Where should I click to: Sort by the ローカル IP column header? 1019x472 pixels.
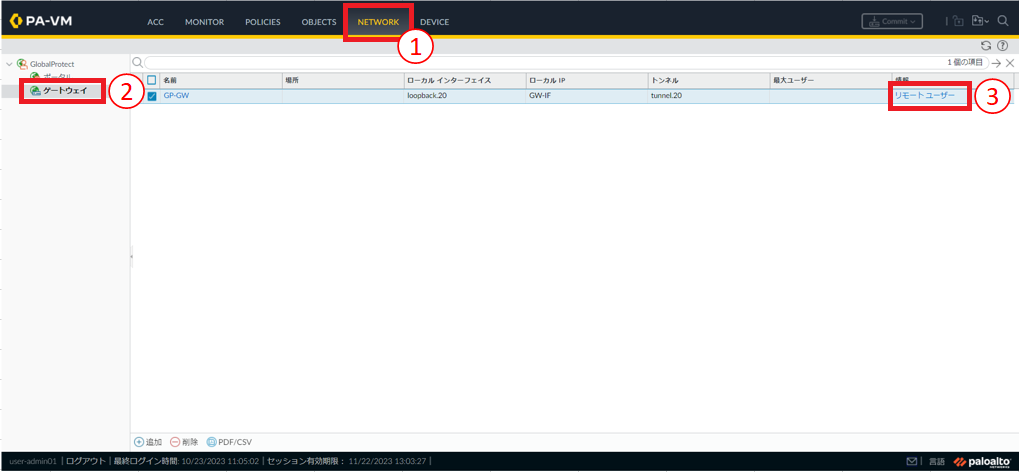[587, 80]
